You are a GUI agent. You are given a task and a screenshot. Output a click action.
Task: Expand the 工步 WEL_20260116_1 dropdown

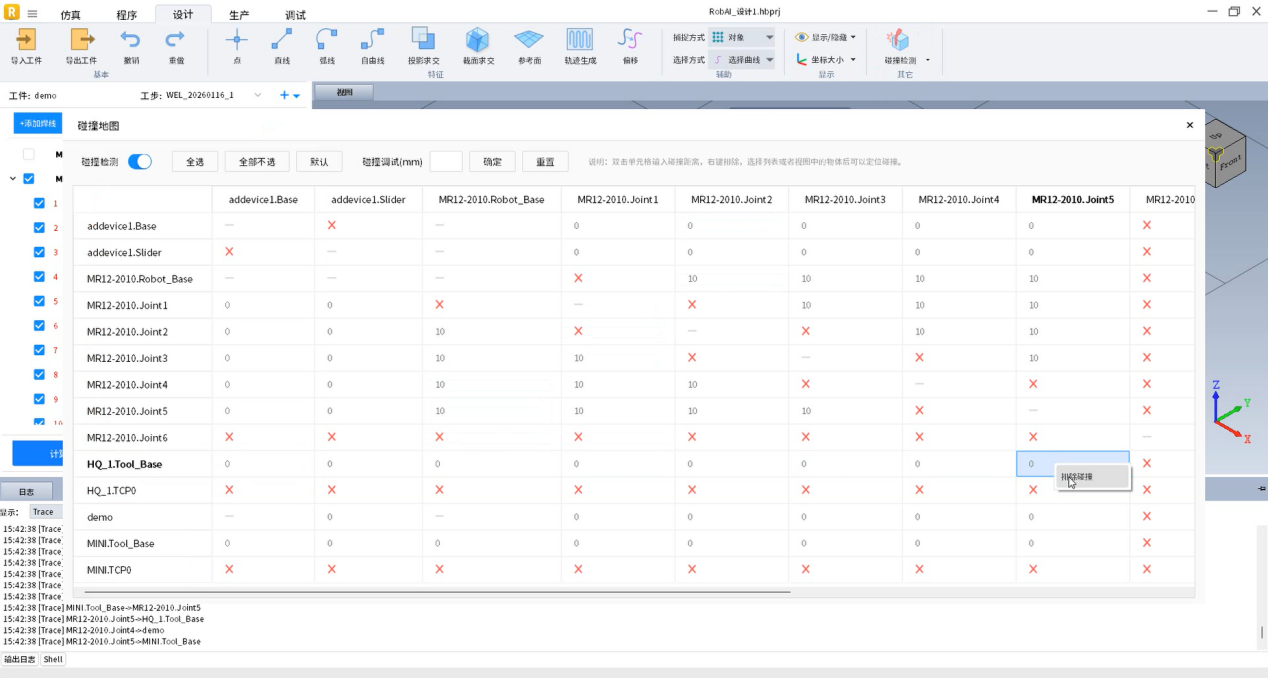257,95
